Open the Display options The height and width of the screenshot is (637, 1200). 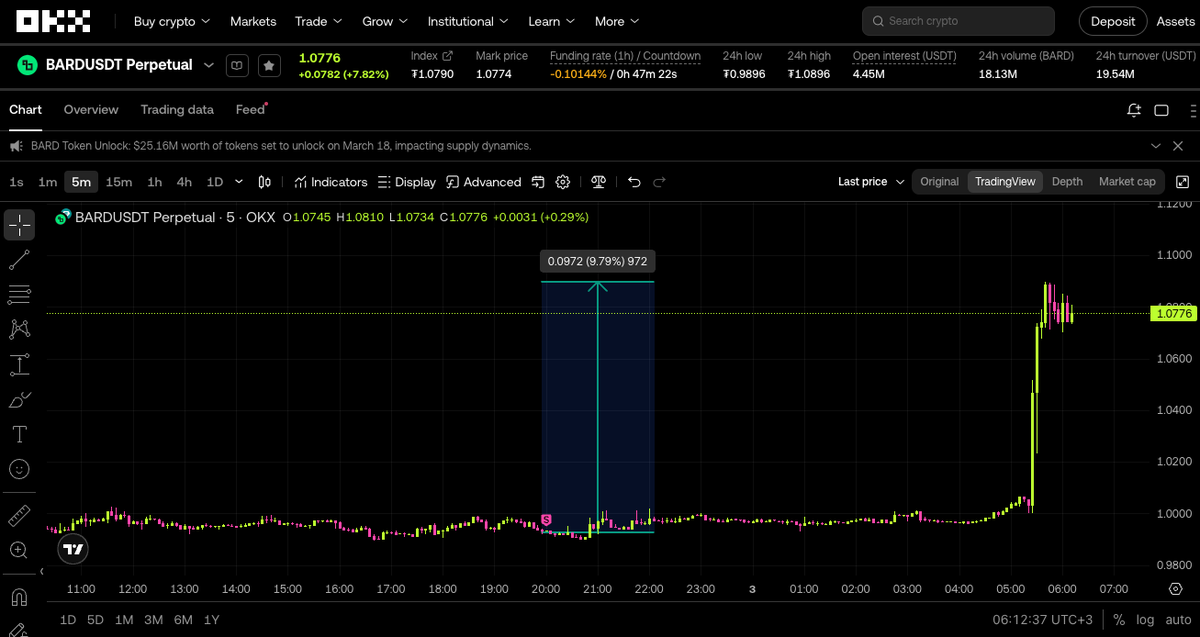tap(407, 182)
